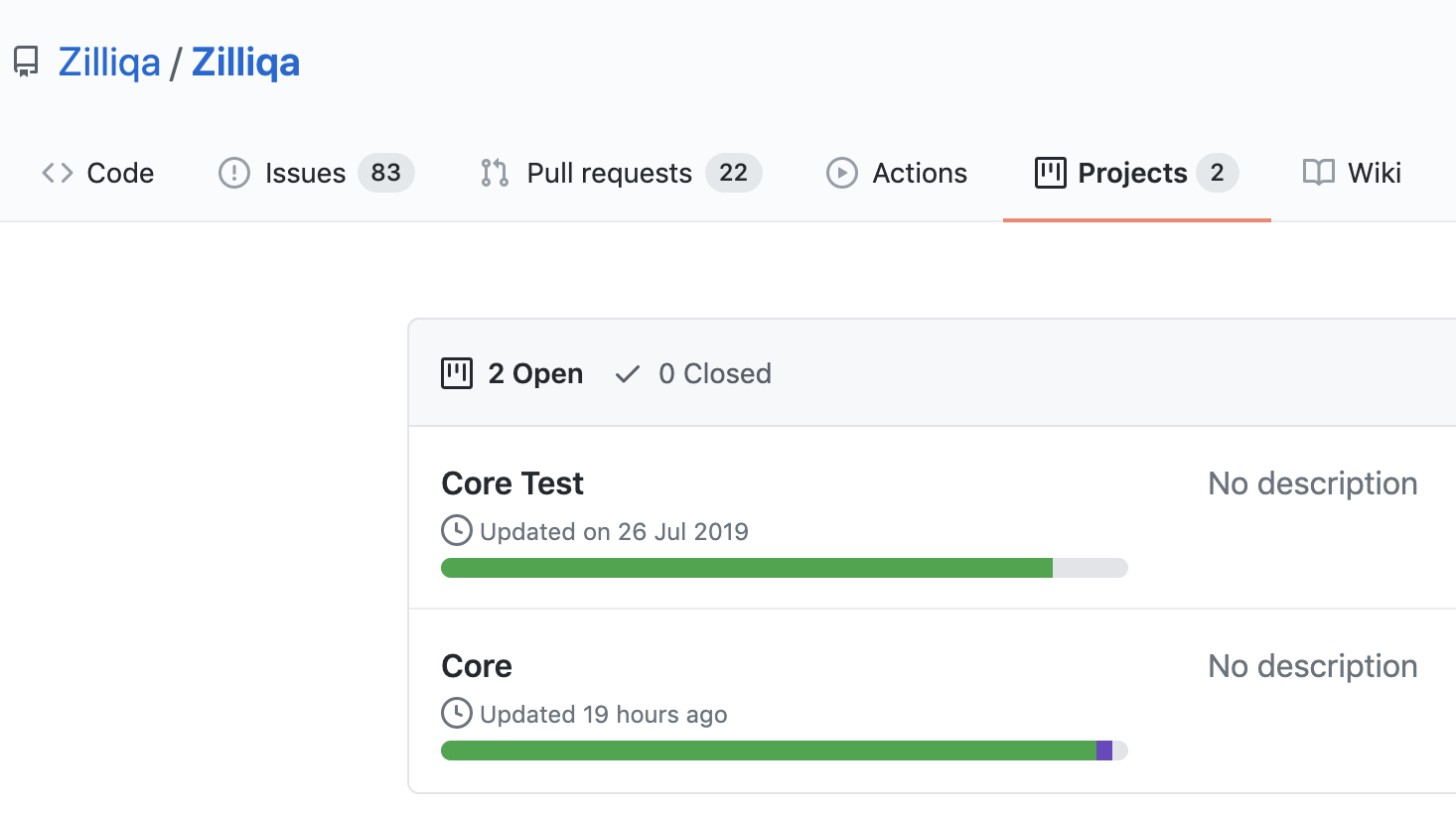This screenshot has width=1456, height=820.
Task: Click the clock icon for Core Test
Action: 457,530
